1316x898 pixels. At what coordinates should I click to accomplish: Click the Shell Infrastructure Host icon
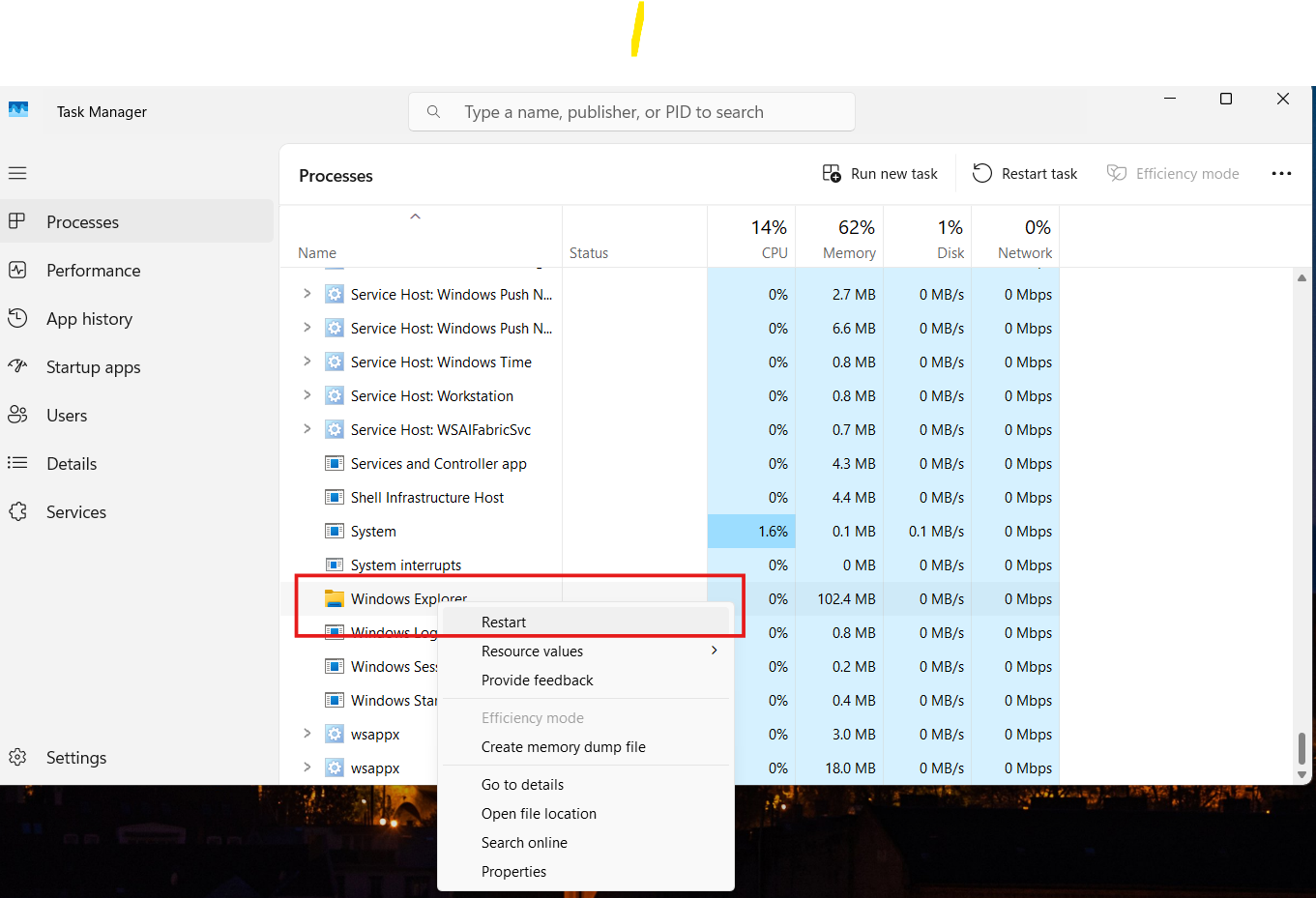(335, 497)
